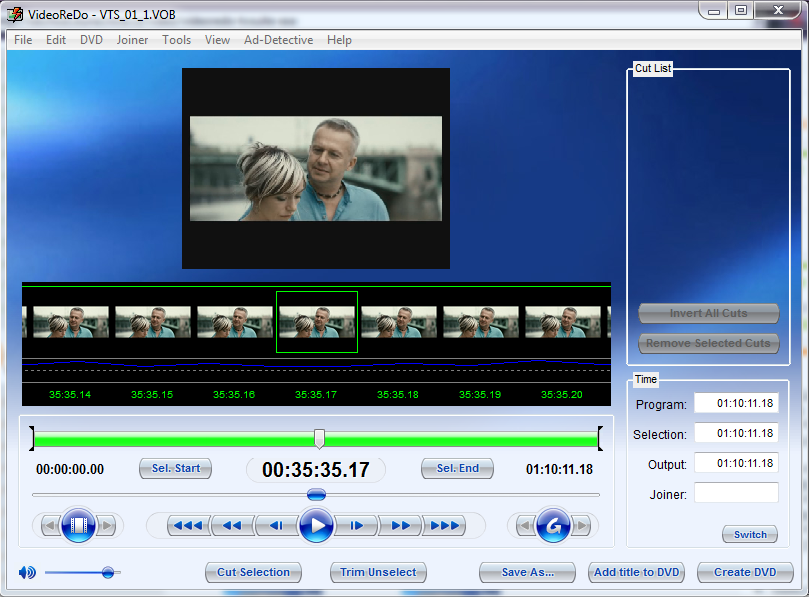Open the Ad-Detective menu
The image size is (809, 597).
[278, 40]
